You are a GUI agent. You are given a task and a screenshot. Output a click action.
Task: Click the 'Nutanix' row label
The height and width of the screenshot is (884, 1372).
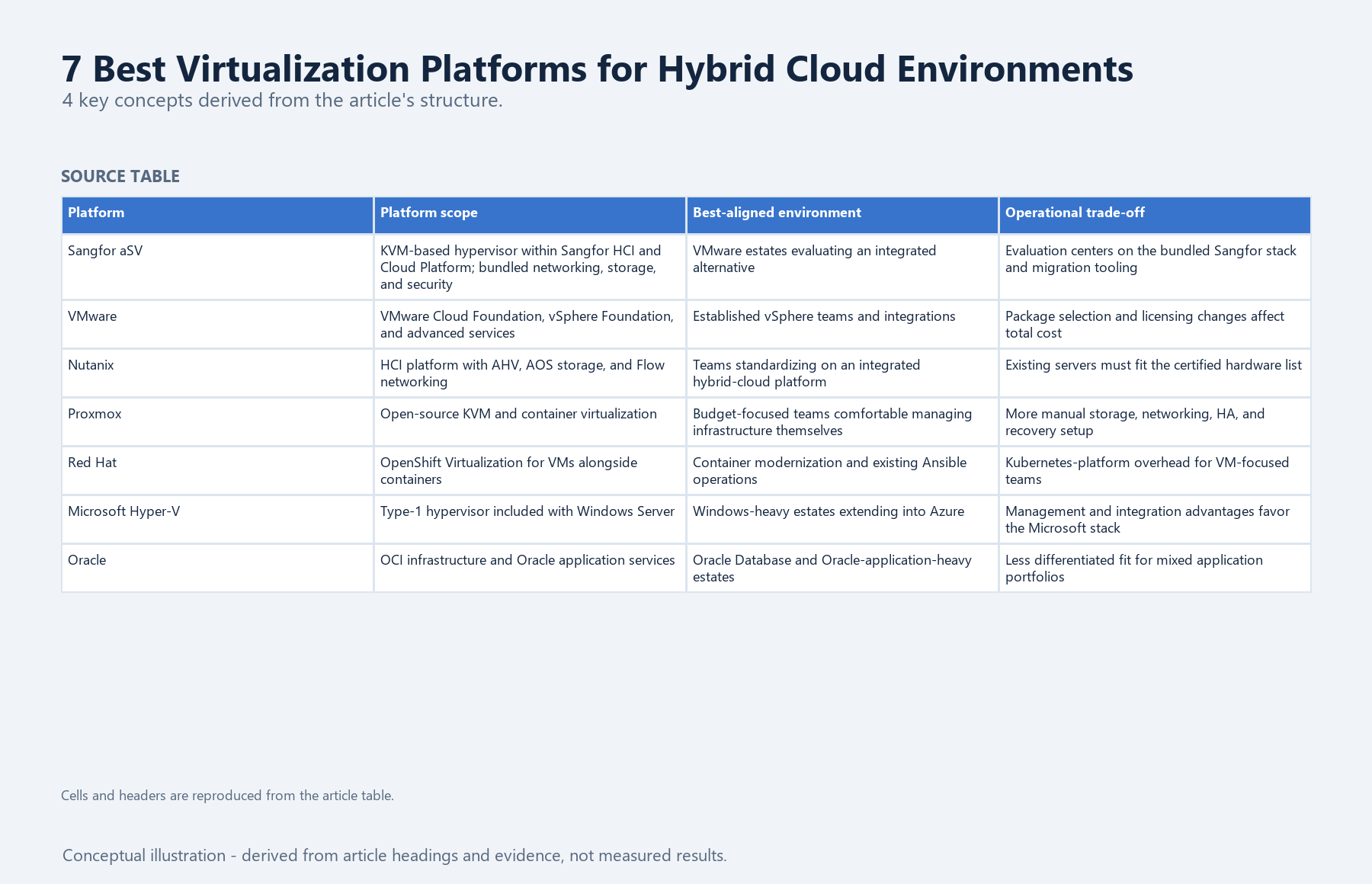pyautogui.click(x=217, y=373)
